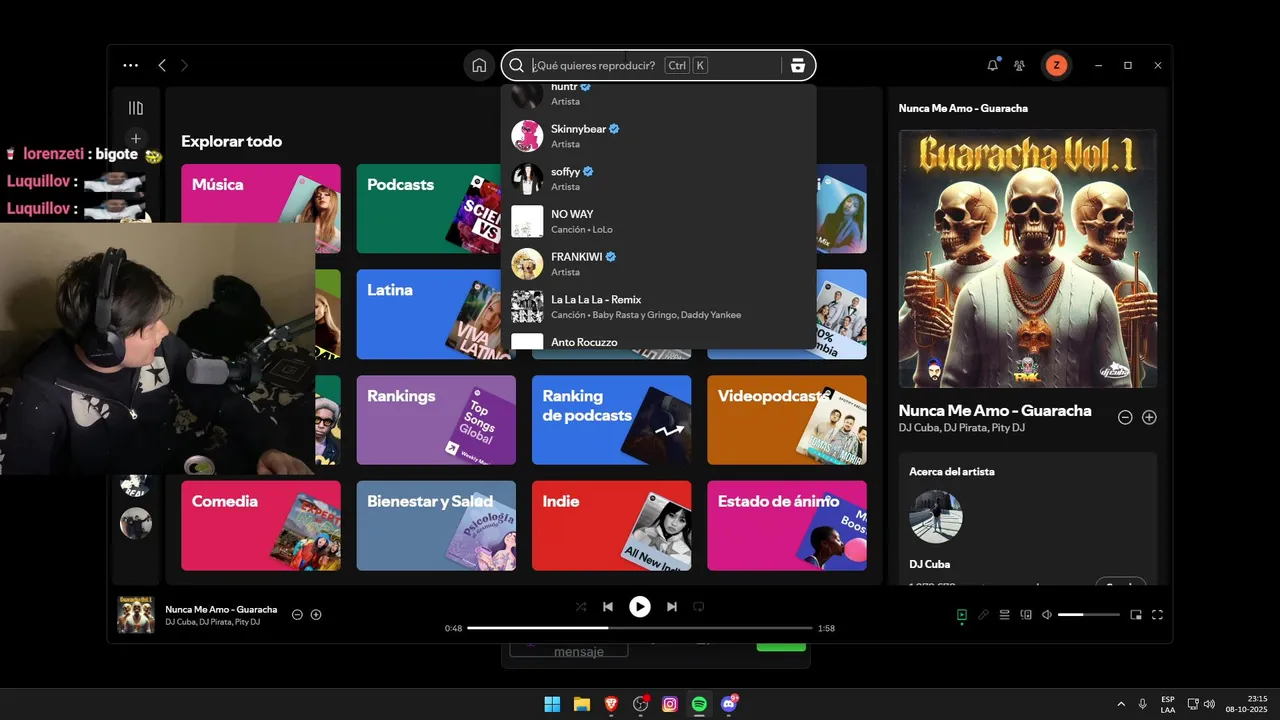Seek using the song progress bar
The image size is (1280, 720).
click(x=640, y=628)
